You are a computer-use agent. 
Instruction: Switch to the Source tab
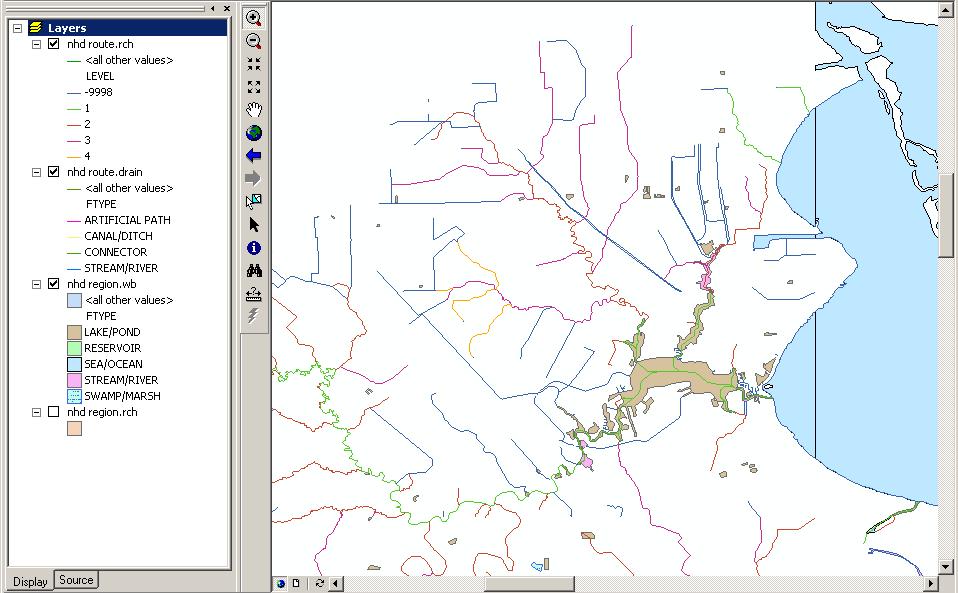[76, 580]
